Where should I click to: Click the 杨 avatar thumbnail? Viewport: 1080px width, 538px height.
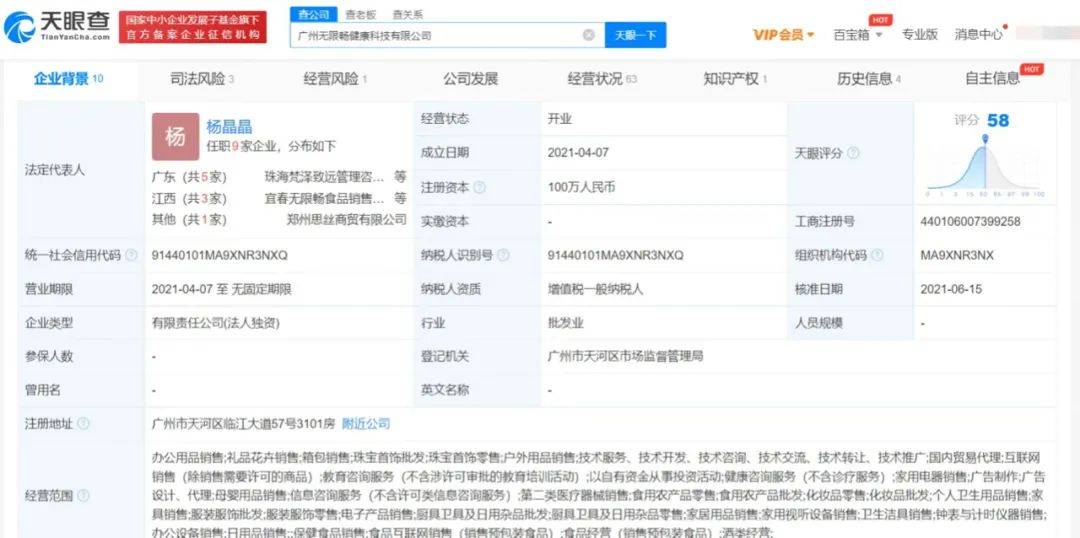175,137
